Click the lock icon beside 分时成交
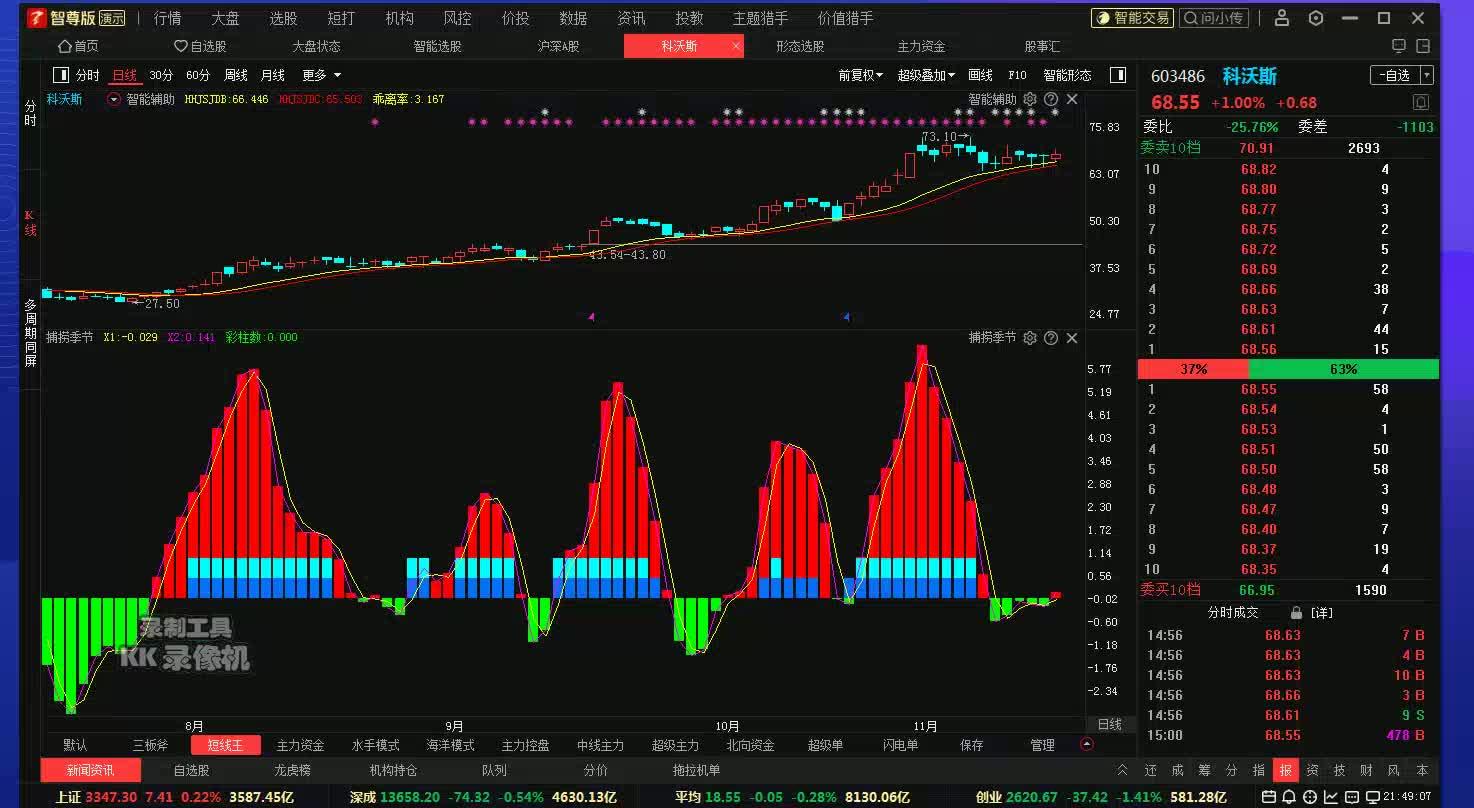The height and width of the screenshot is (808, 1474). [x=1296, y=612]
